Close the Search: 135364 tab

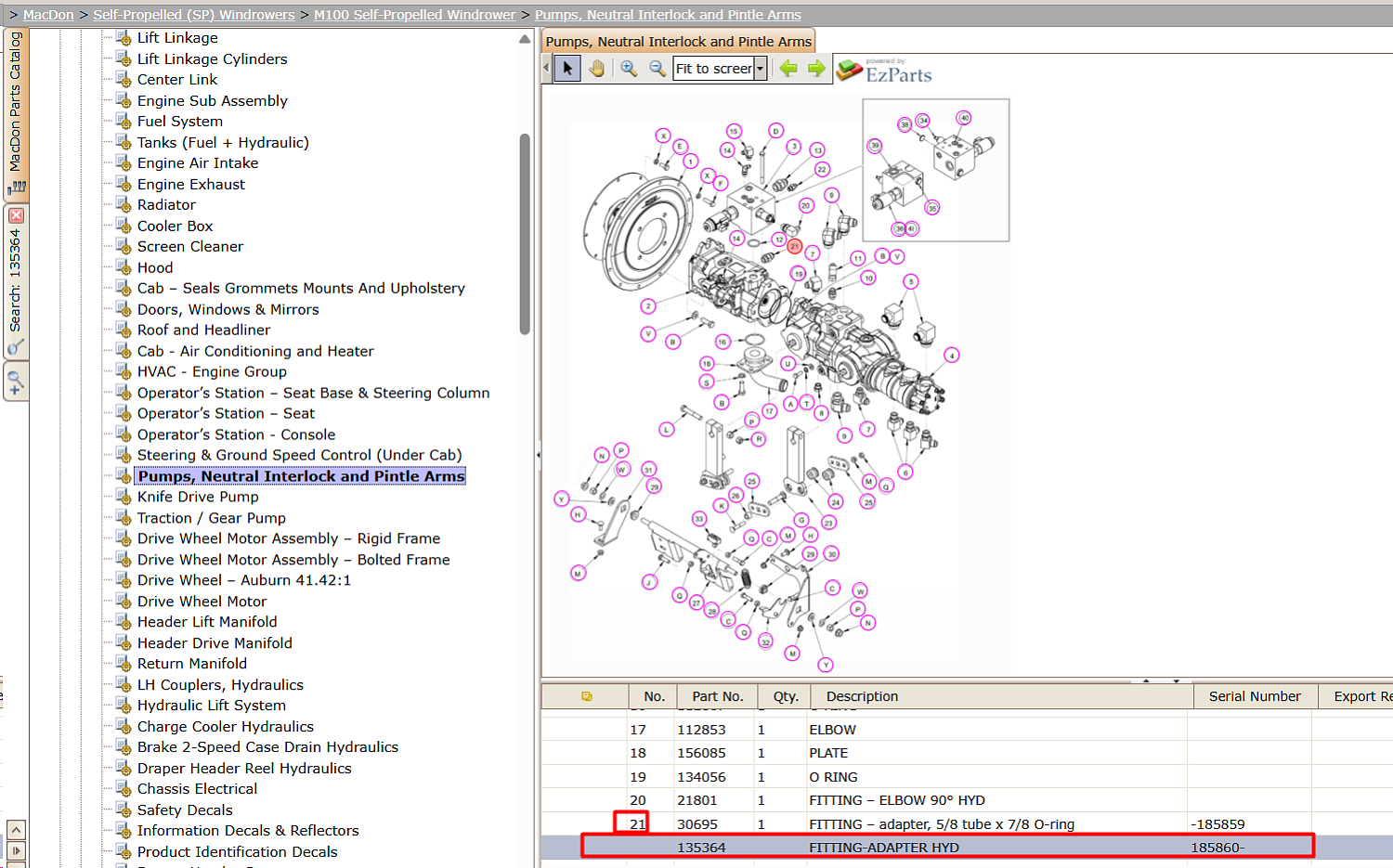coord(16,215)
